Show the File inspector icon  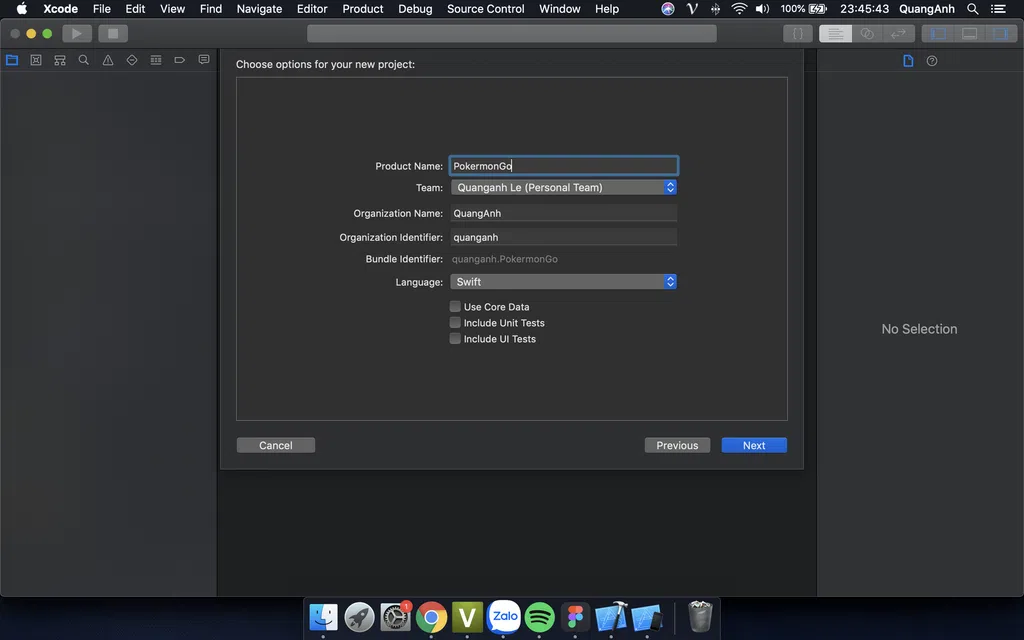pyautogui.click(x=908, y=61)
